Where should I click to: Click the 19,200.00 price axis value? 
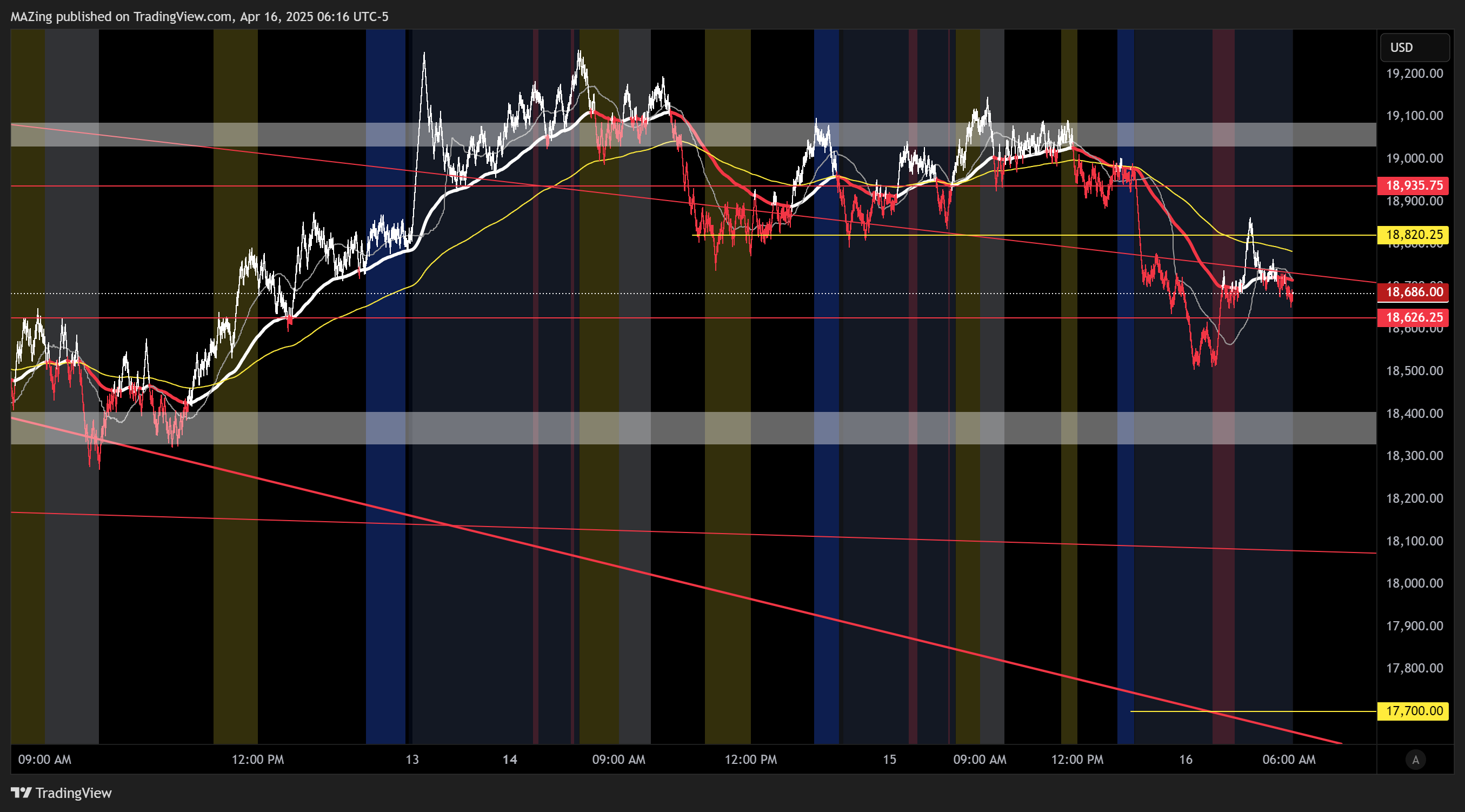1414,74
